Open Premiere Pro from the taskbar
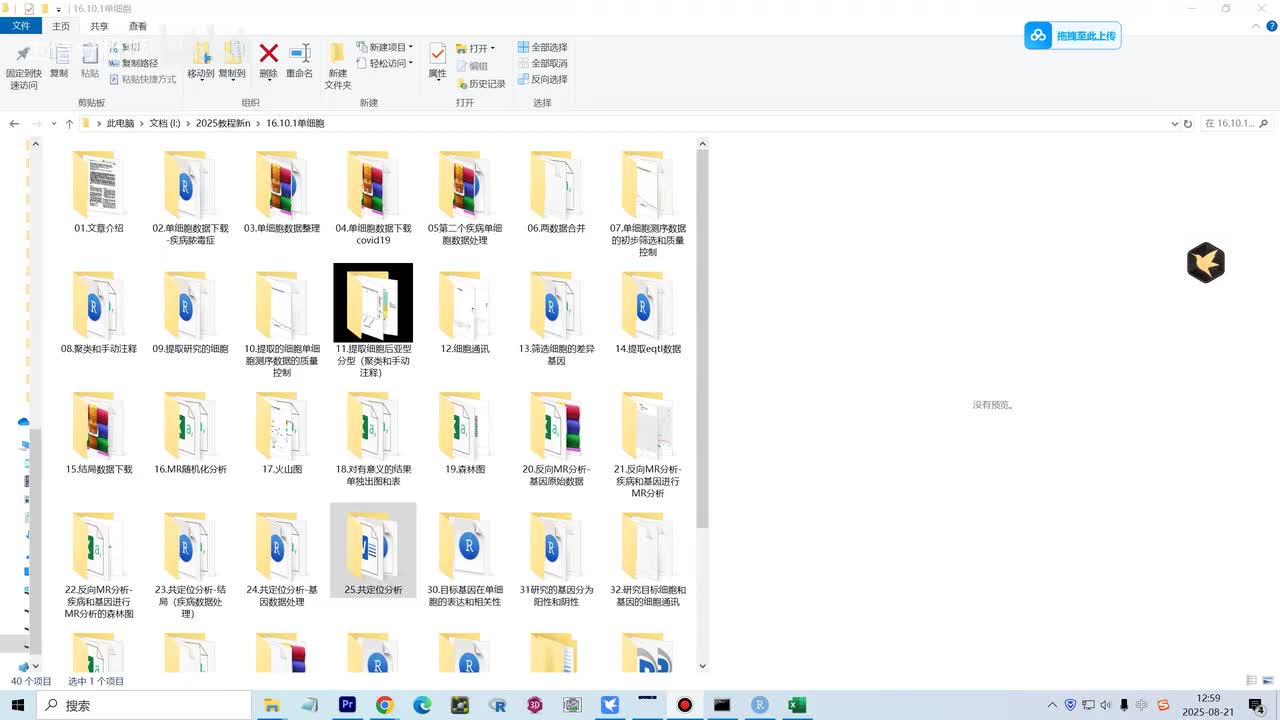Screen dimensions: 1280x720 point(347,705)
